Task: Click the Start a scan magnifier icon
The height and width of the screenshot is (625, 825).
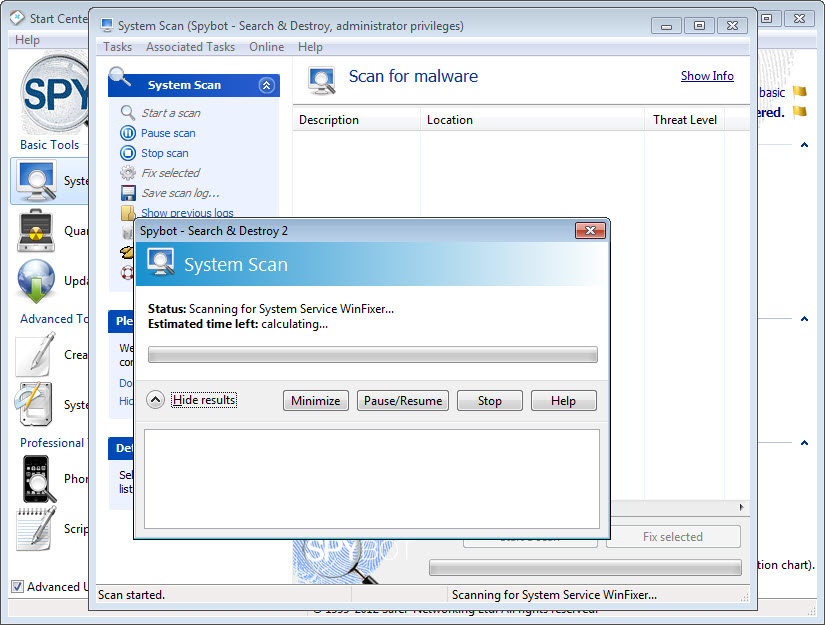Action: tap(127, 113)
